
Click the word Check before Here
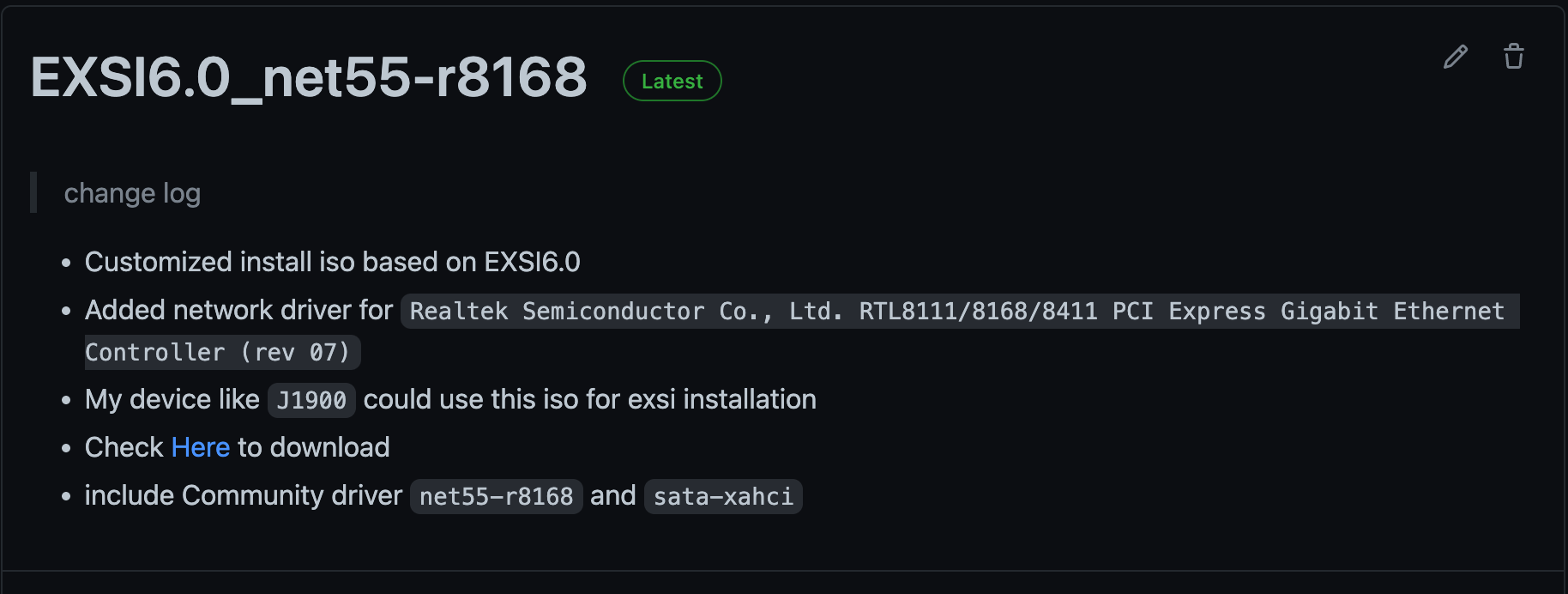(x=124, y=447)
